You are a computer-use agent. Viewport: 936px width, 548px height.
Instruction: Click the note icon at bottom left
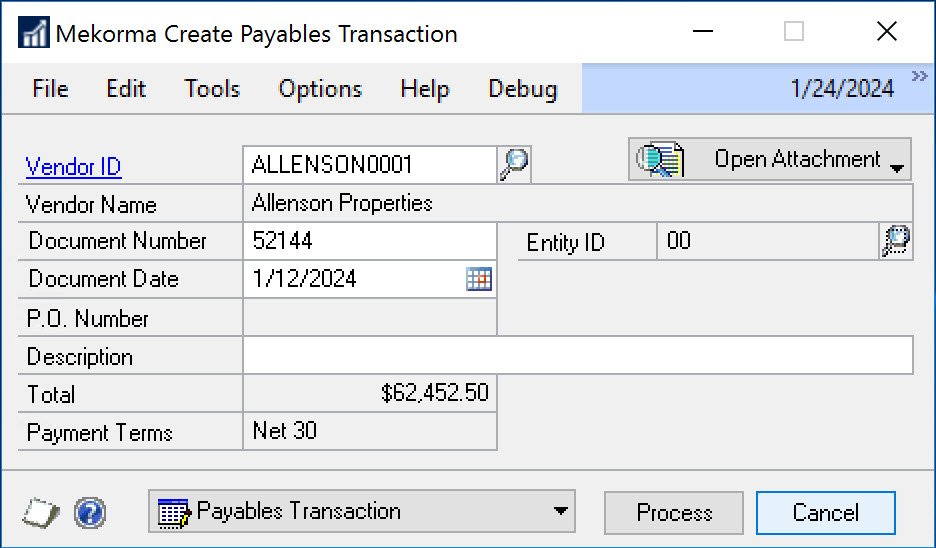[40, 514]
